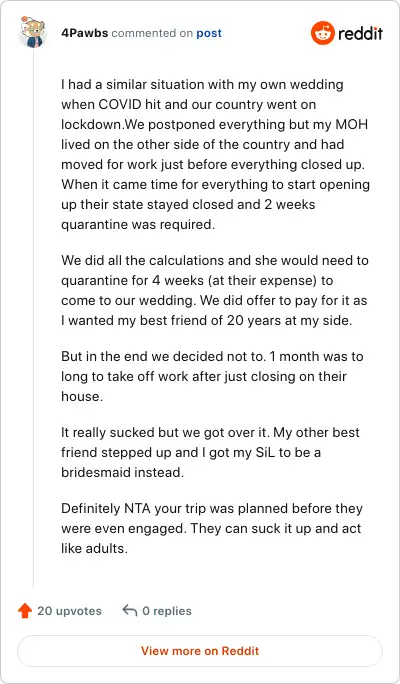Screen dimensions: 400x684
Task: Select the "20 upvotes" count
Action: pyautogui.click(x=69, y=611)
